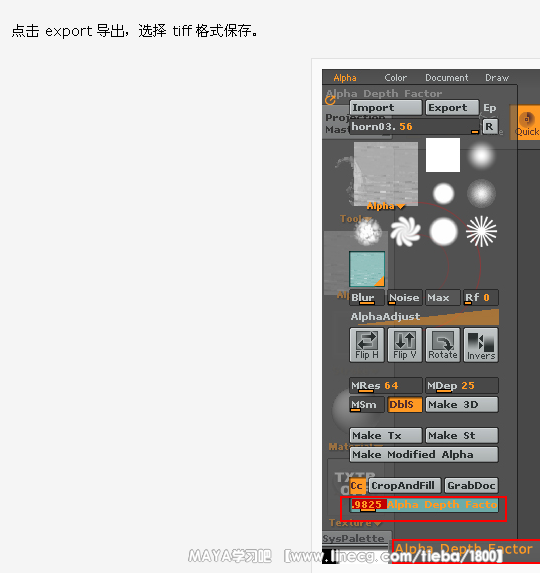This screenshot has width=540, height=573.
Task: Adjust the Rf radial fade slider
Action: coord(481,297)
